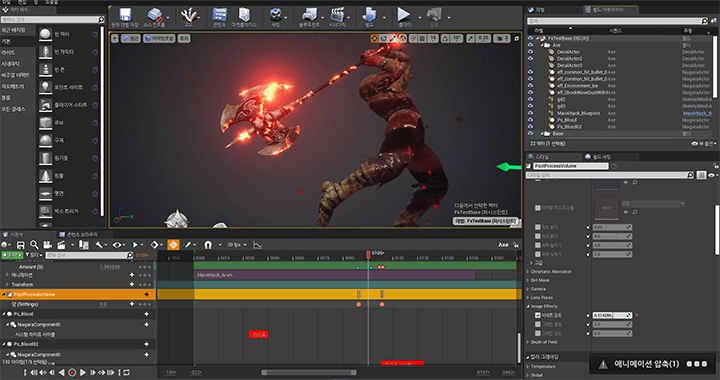Click the Sequencer camera icon

pos(47,245)
